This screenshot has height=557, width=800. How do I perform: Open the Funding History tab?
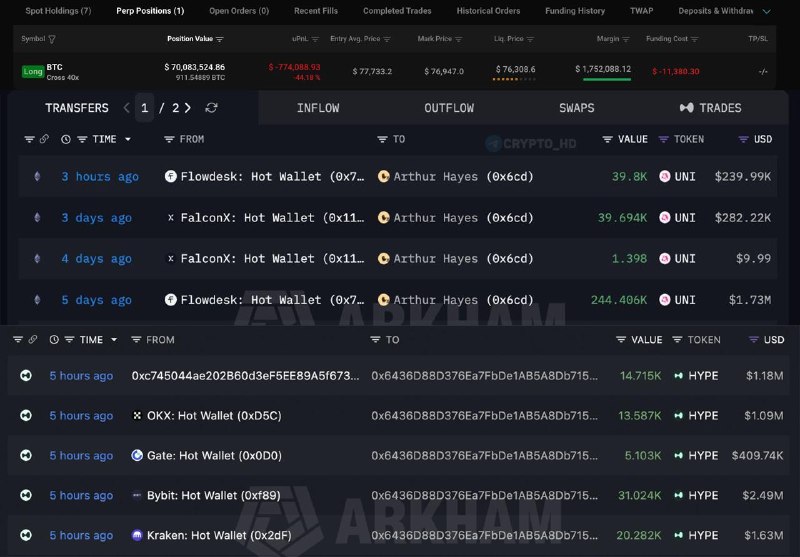pos(575,11)
